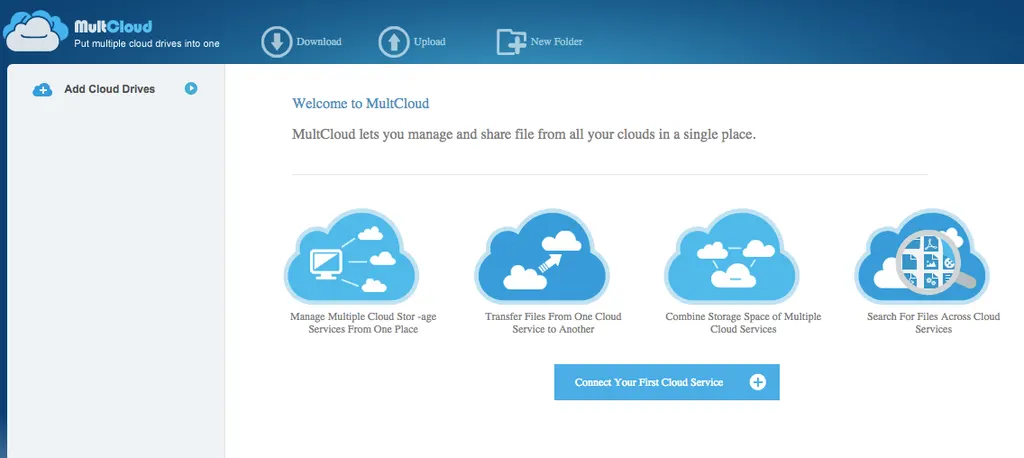
Task: Click the Manage Multiple Cloud Storage illustration
Action: click(x=352, y=257)
